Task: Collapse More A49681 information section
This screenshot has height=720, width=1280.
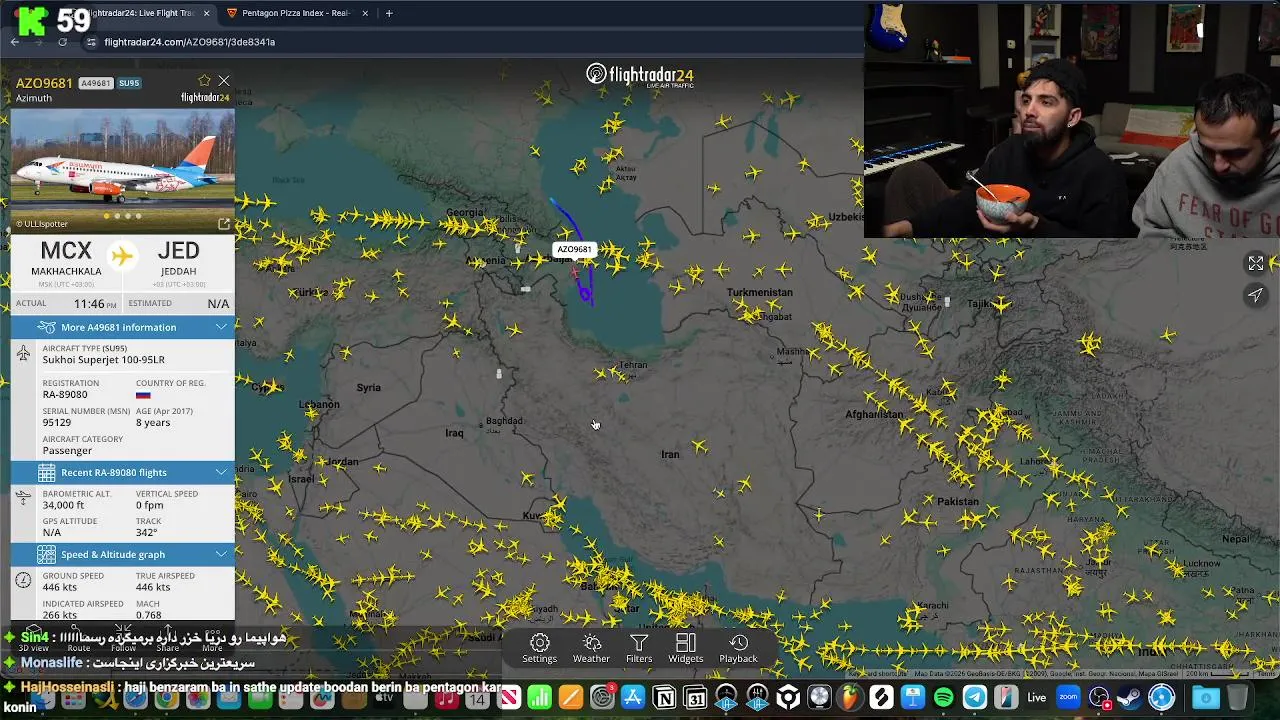Action: coord(220,327)
